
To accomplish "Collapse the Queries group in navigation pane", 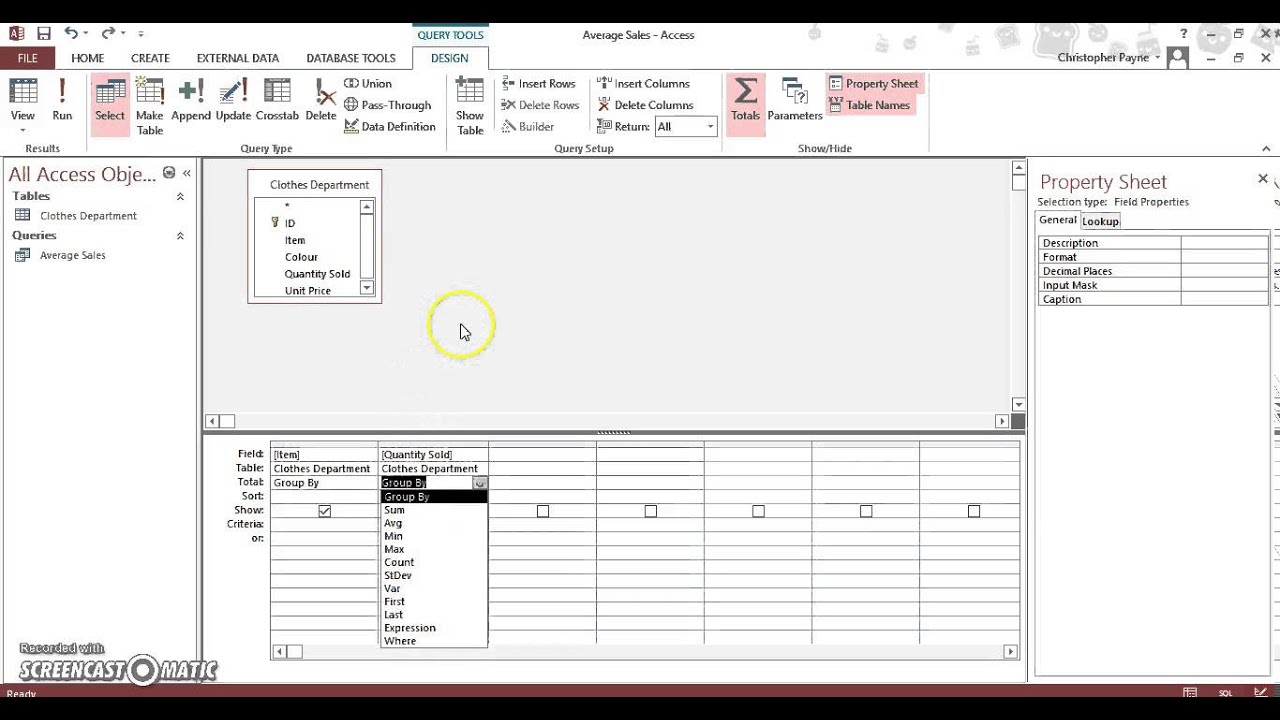I will tap(180, 236).
